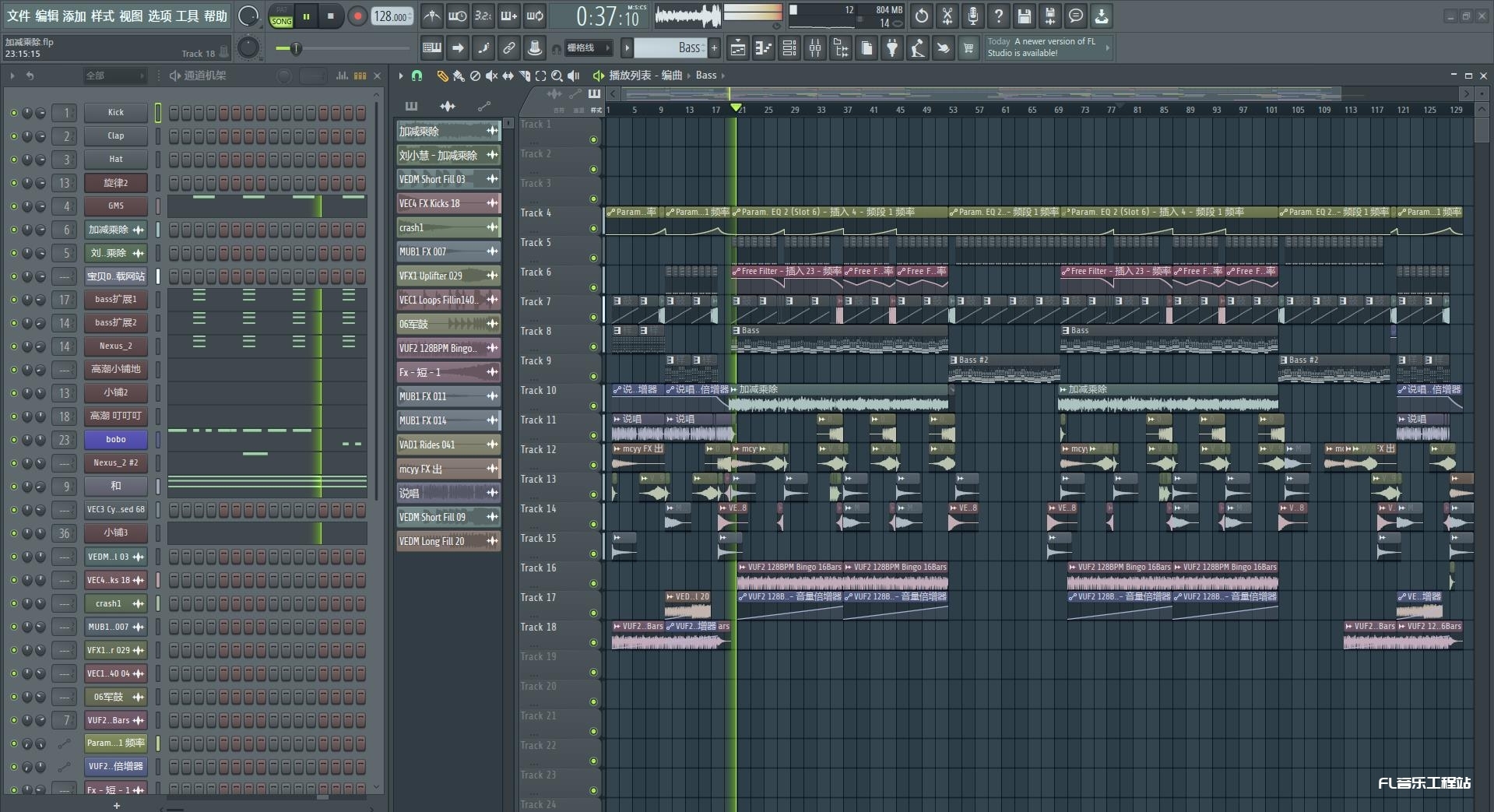
Task: Select the zoom tool in playlist toolbar
Action: (x=557, y=76)
